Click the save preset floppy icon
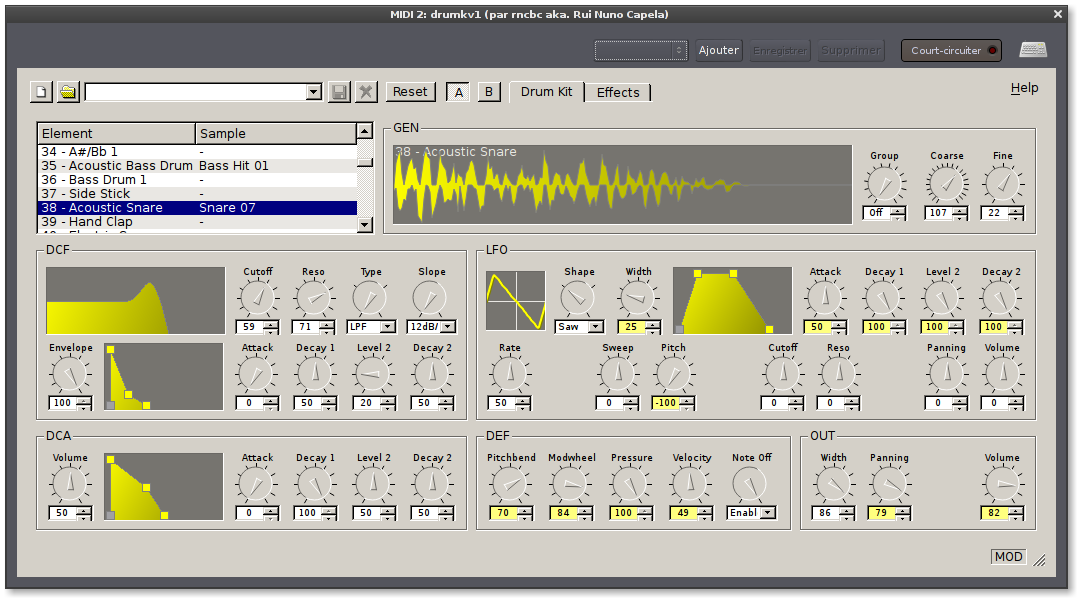 tap(339, 92)
